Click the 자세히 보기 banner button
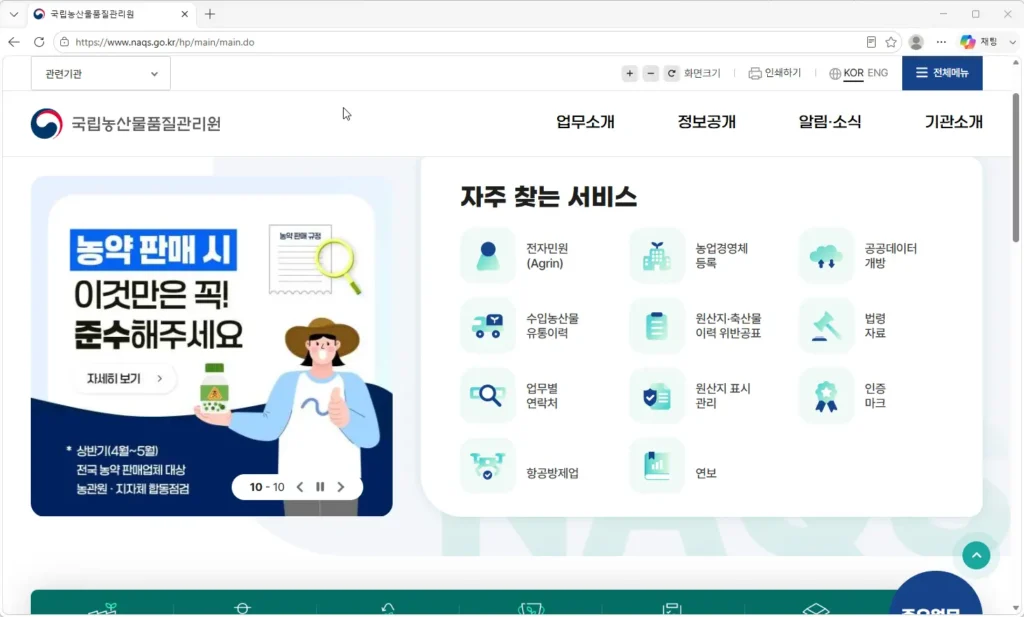The width and height of the screenshot is (1024, 617). point(123,379)
